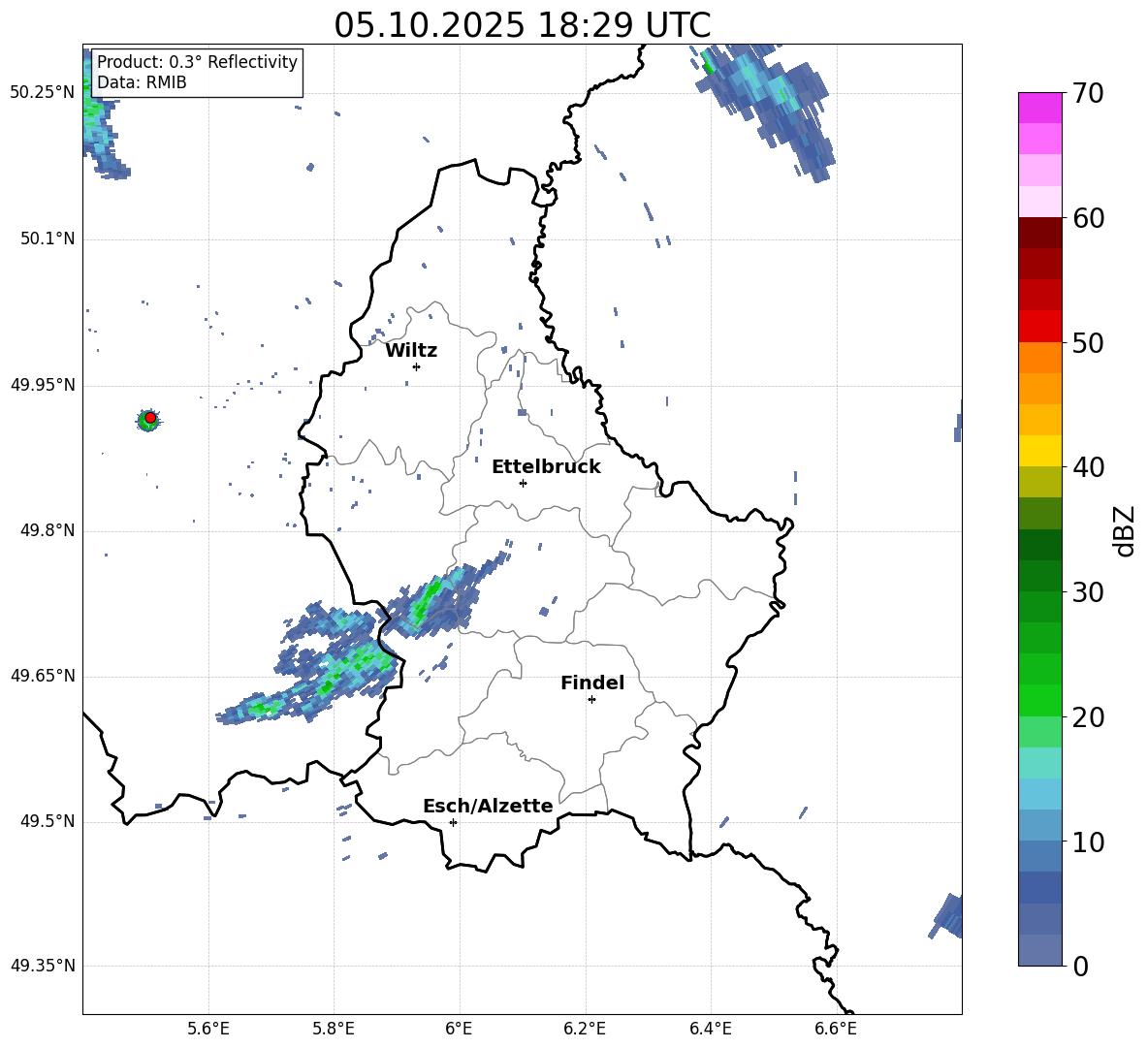
Task: Click the 49.95°N latitude label
Action: (x=43, y=385)
